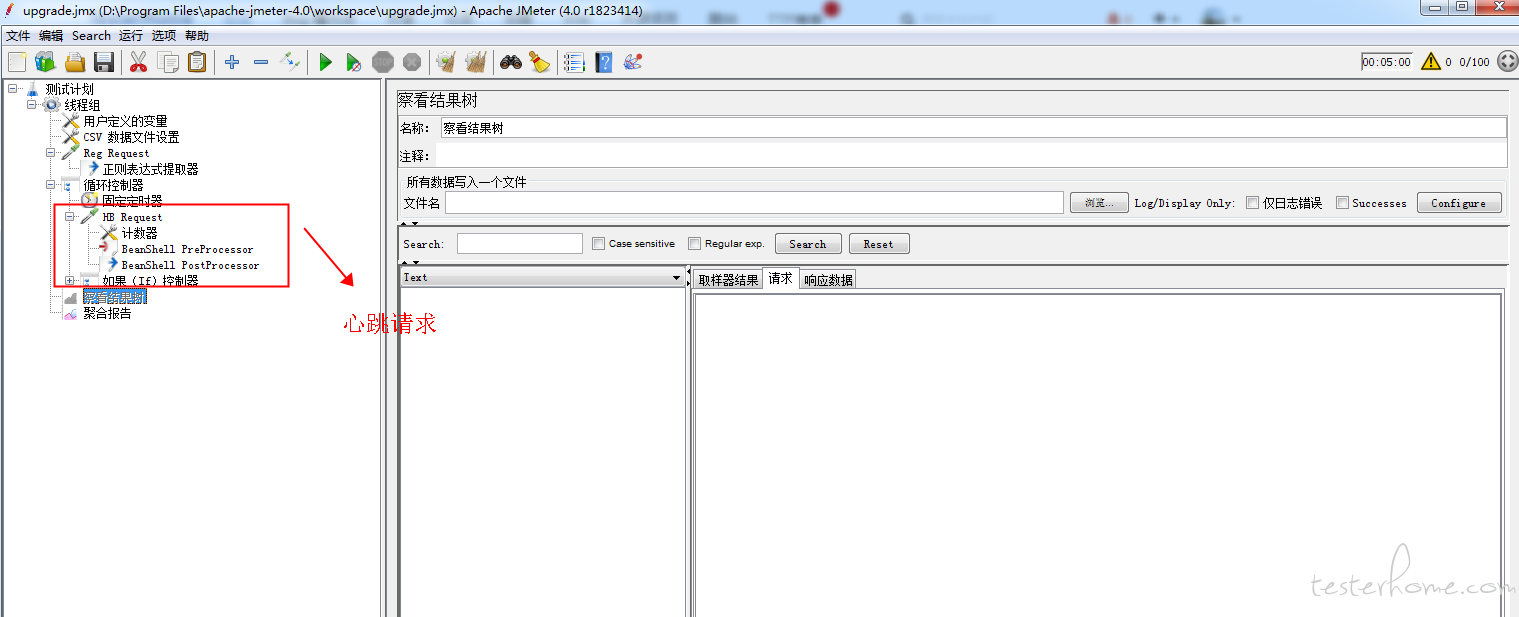Select 计数器 in the tree
This screenshot has height=617, width=1519.
click(x=139, y=233)
